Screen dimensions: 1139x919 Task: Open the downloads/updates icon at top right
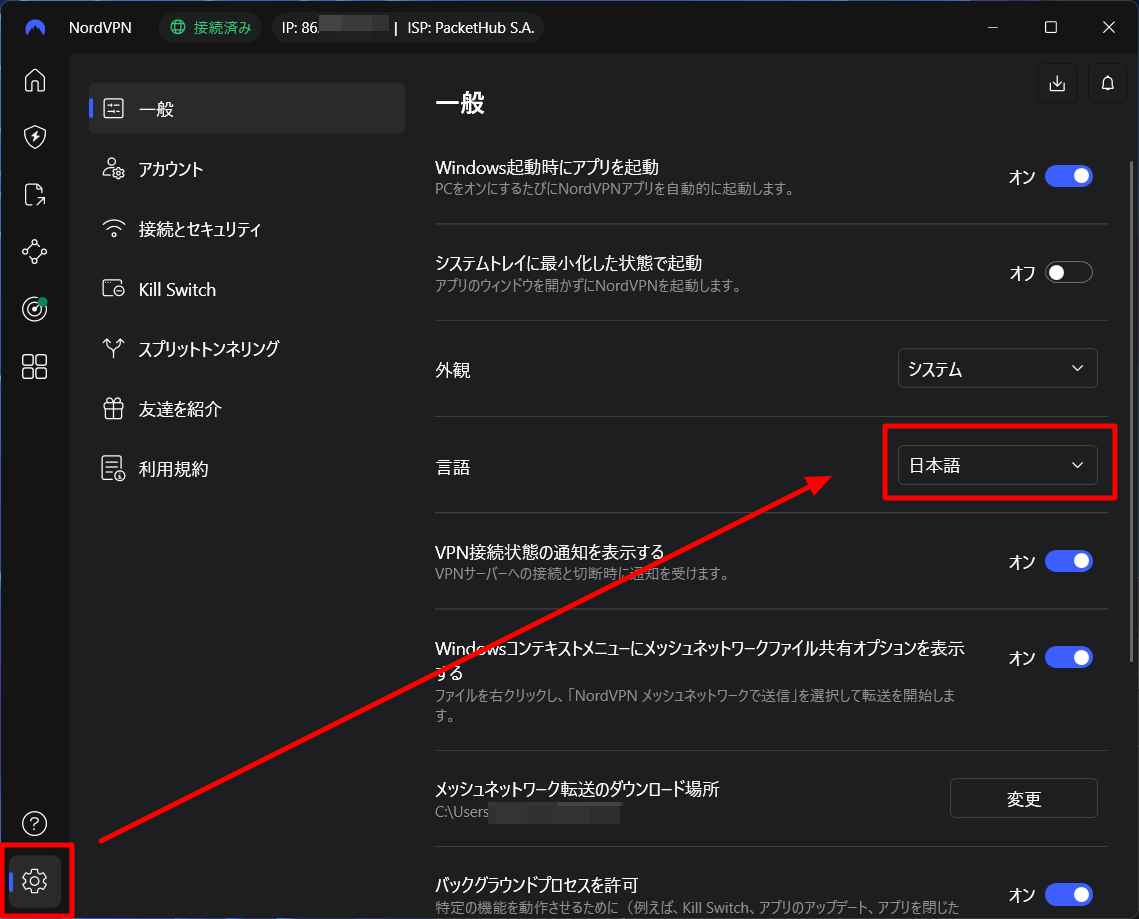[1057, 83]
